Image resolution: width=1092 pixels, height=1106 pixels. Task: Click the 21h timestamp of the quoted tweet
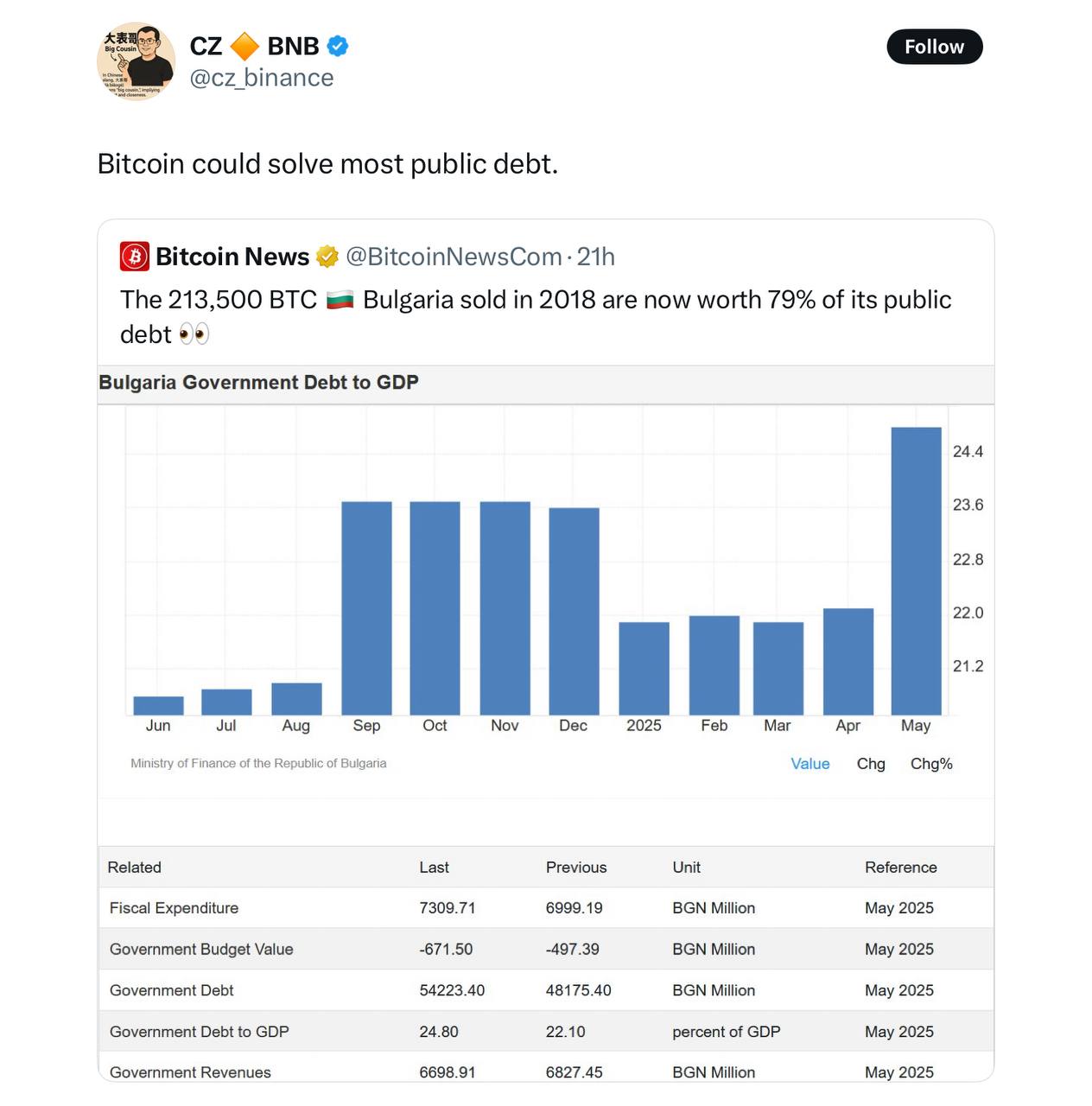click(595, 257)
